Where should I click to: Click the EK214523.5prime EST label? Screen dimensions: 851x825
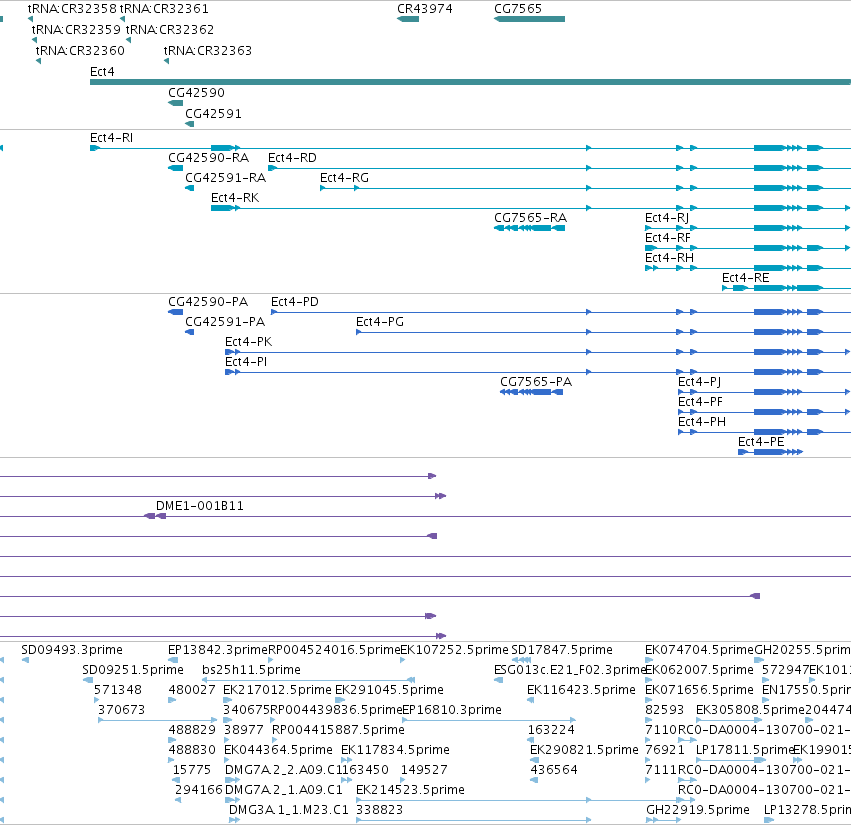click(x=410, y=790)
